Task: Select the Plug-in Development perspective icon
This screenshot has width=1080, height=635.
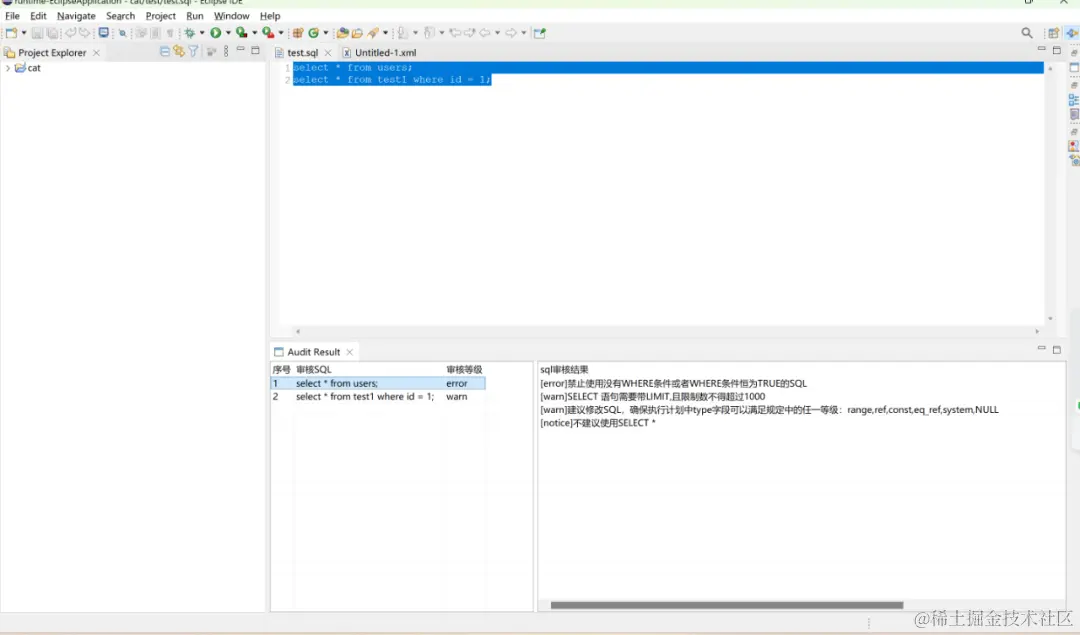Action: click(x=1072, y=32)
